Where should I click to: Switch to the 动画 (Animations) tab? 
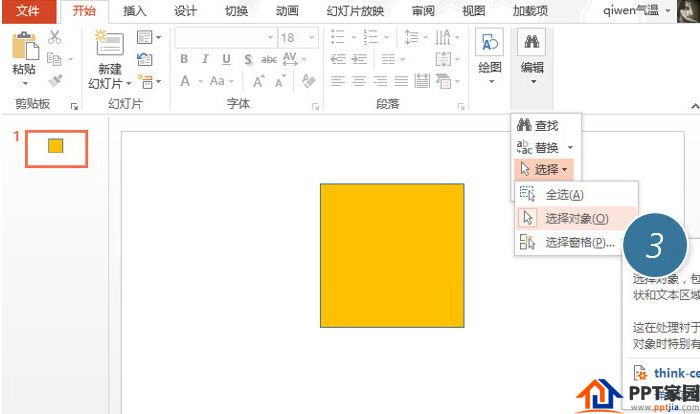287,11
